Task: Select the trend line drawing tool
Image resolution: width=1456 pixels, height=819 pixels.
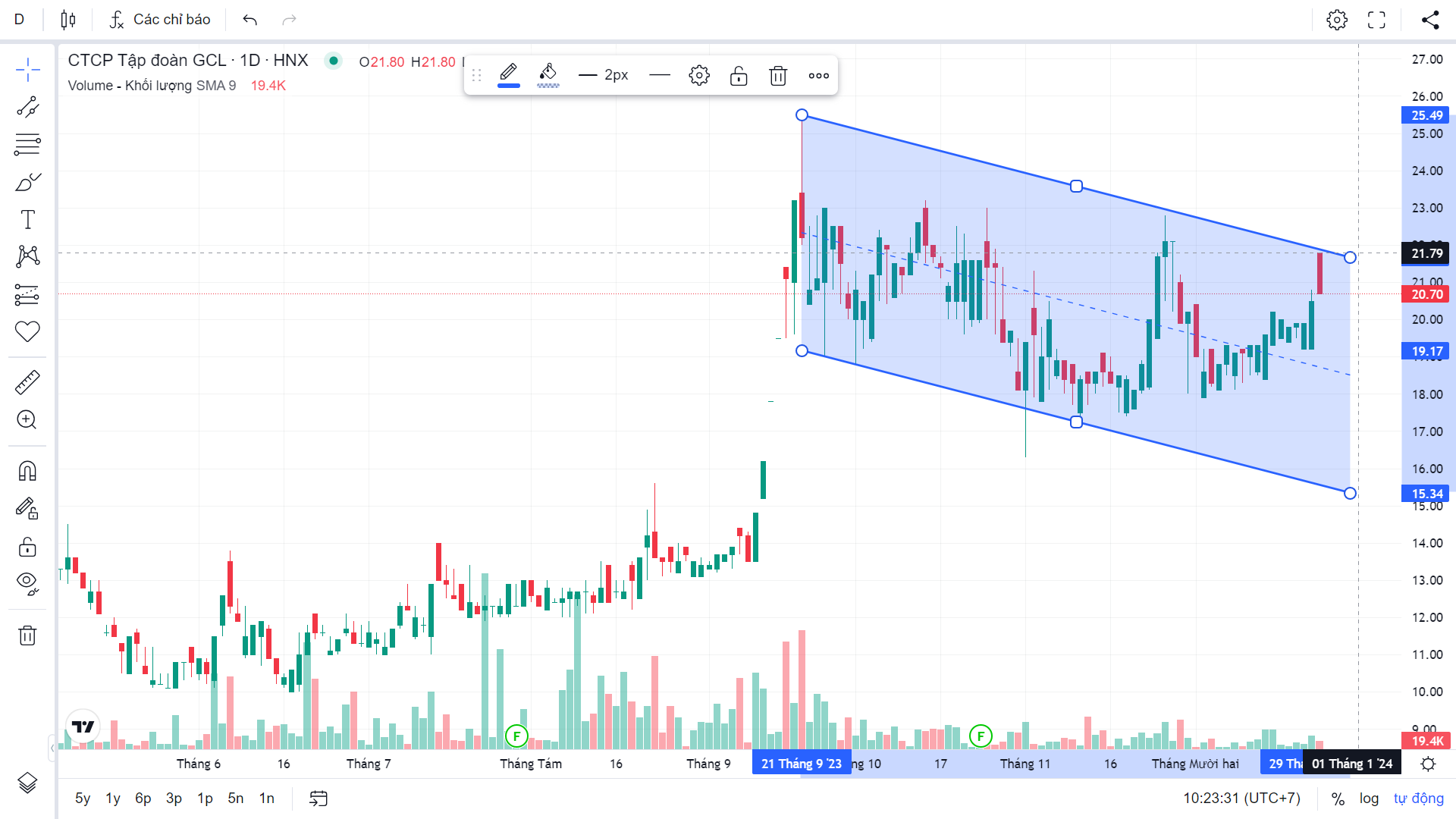Action: (27, 107)
